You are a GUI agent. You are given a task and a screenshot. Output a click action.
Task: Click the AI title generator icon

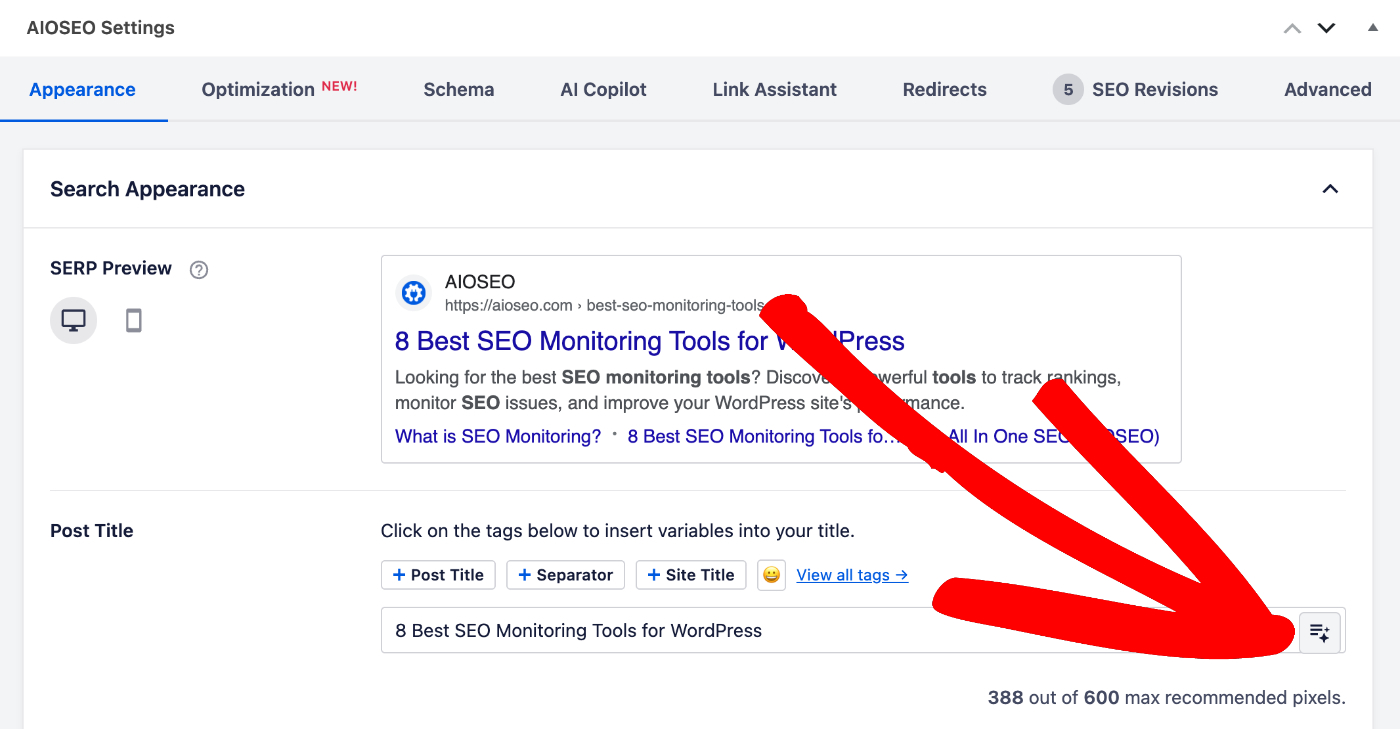point(1319,632)
